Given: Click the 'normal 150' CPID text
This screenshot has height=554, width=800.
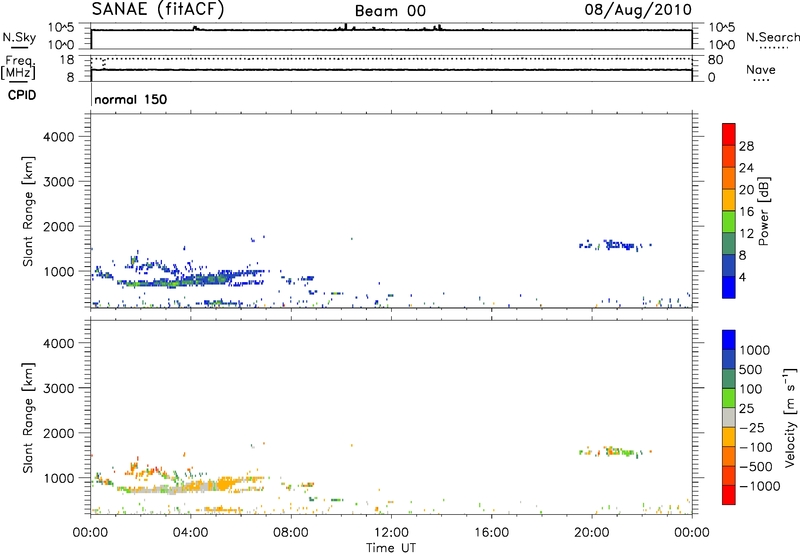Looking at the screenshot, I should click(131, 99).
